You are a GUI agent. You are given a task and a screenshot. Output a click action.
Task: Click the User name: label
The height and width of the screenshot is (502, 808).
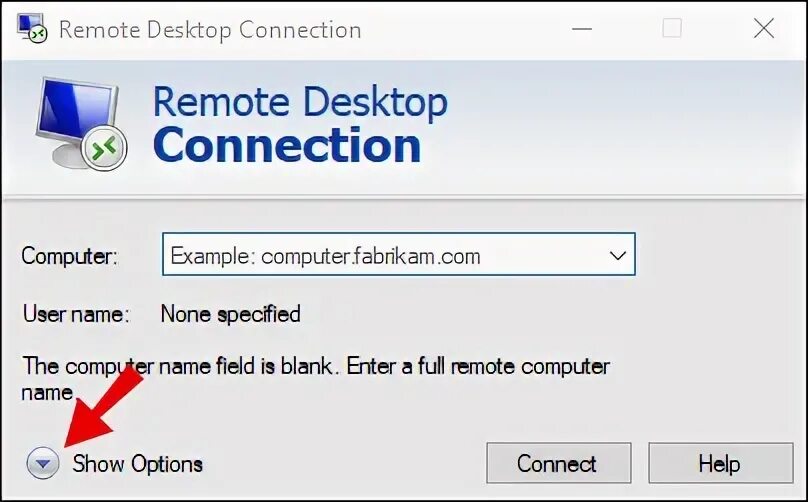tap(76, 314)
